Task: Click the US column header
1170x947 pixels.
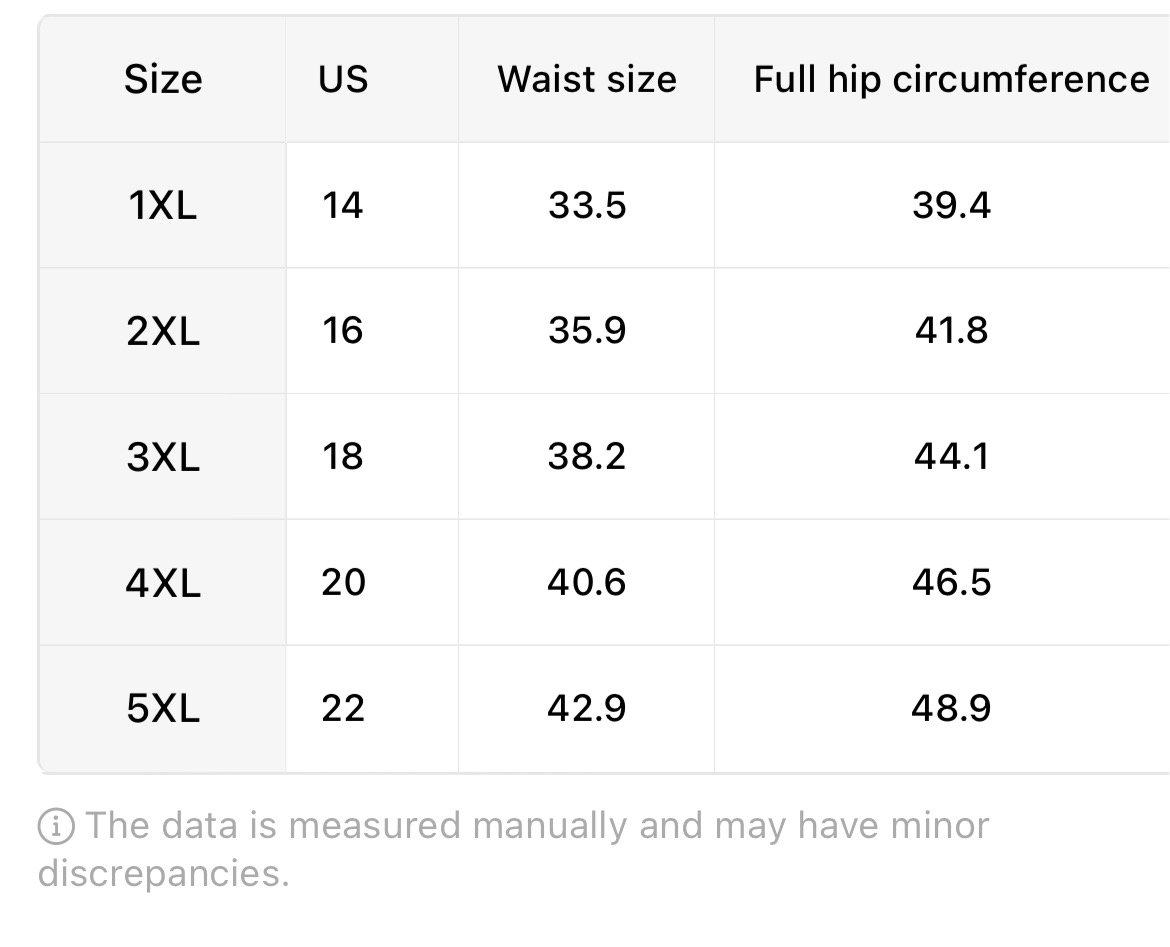Action: click(343, 79)
